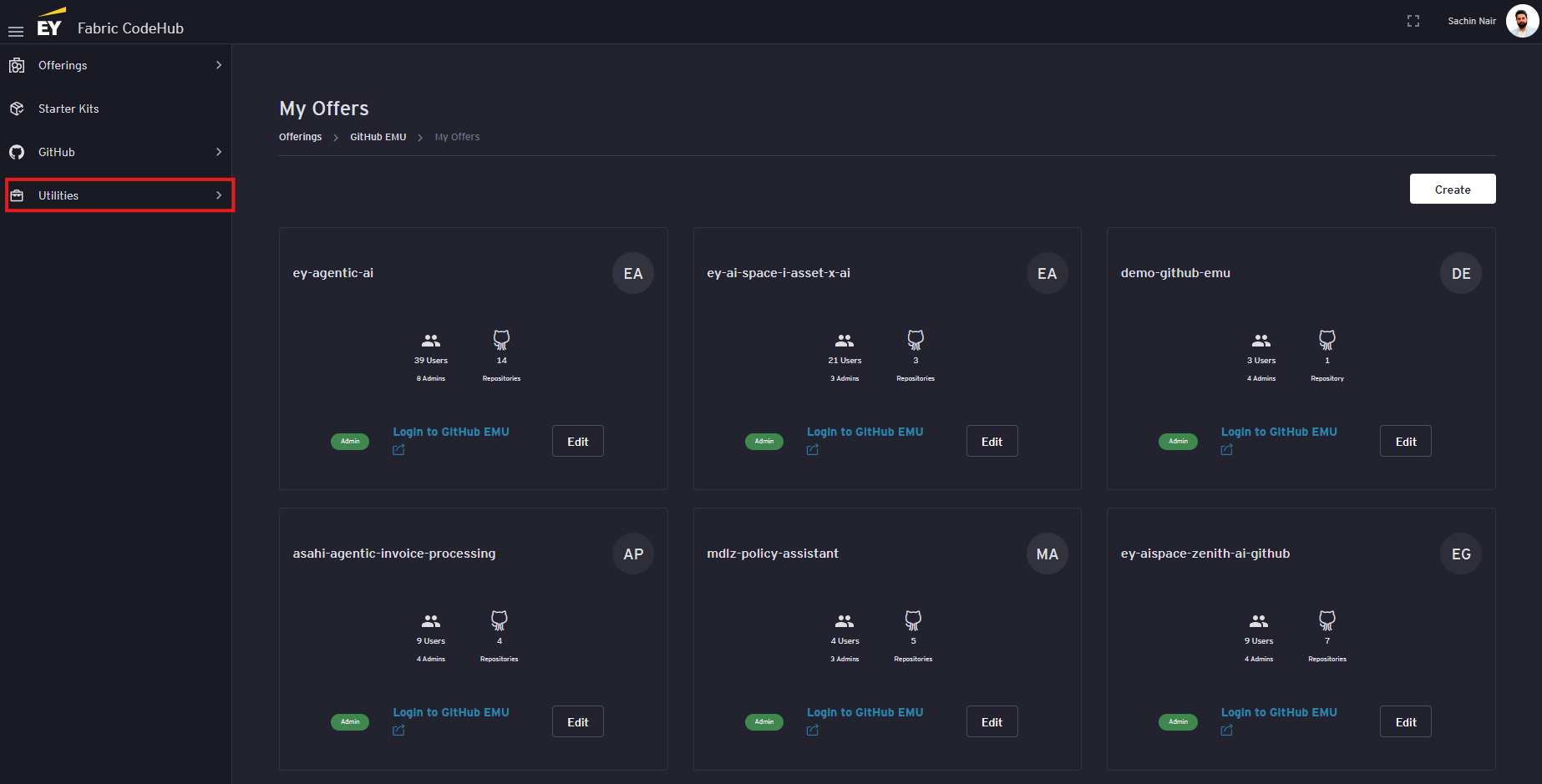Image resolution: width=1542 pixels, height=784 pixels.
Task: Toggle fullscreen mode icon
Action: (1413, 21)
